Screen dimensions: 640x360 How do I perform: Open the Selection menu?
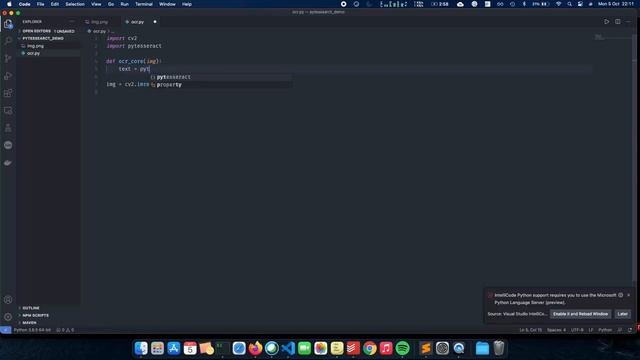tap(75, 4)
